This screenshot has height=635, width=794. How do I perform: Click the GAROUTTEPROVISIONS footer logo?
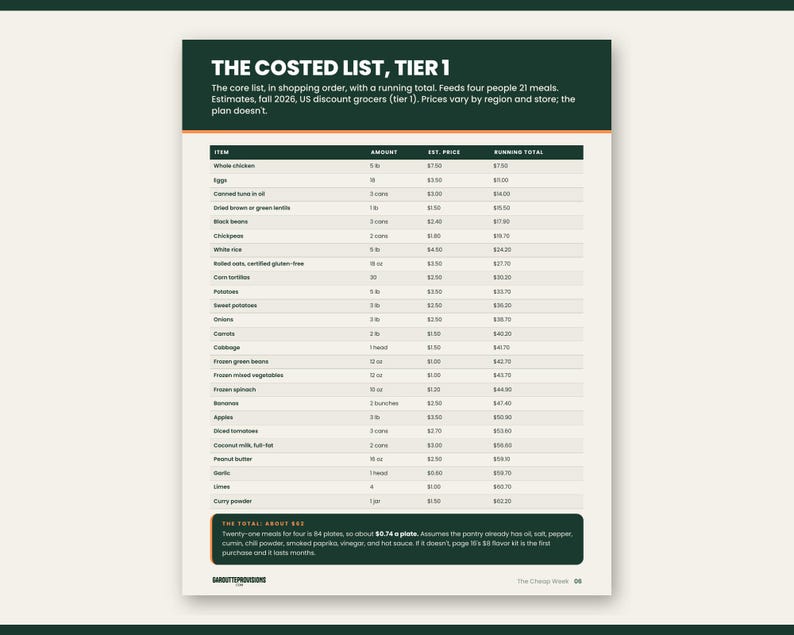[x=239, y=581]
